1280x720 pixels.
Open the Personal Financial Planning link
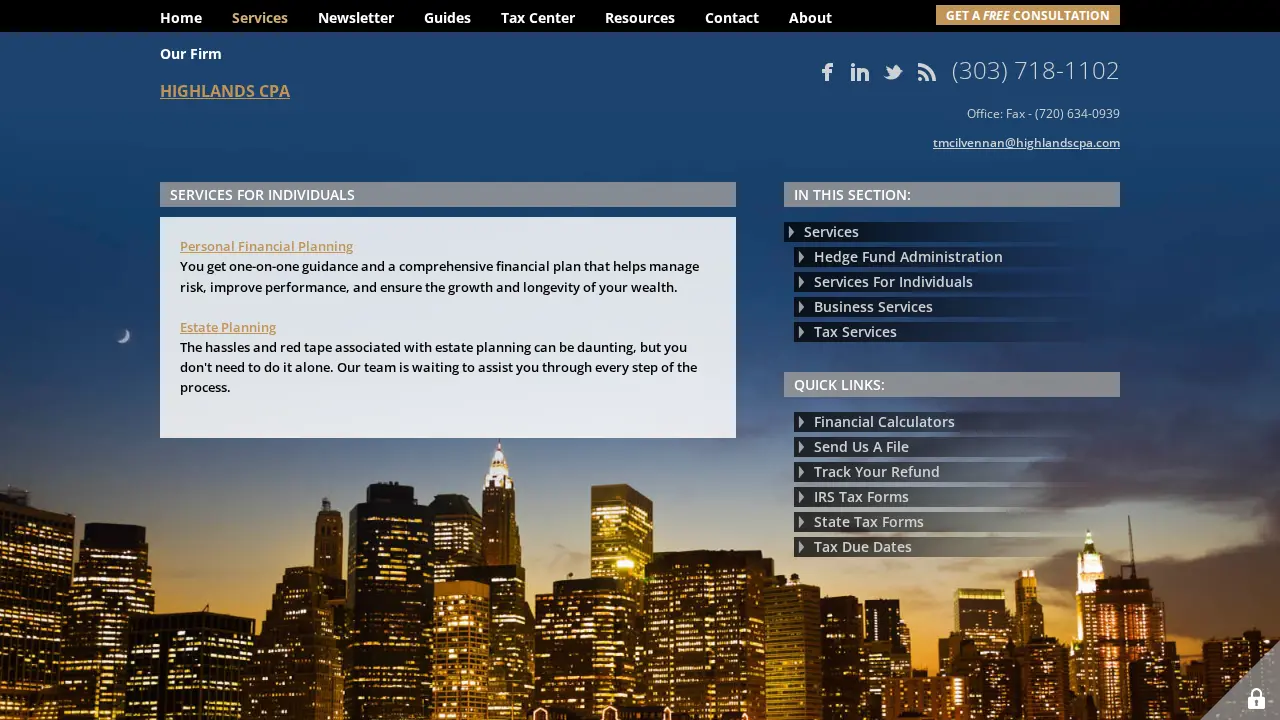pyautogui.click(x=266, y=246)
